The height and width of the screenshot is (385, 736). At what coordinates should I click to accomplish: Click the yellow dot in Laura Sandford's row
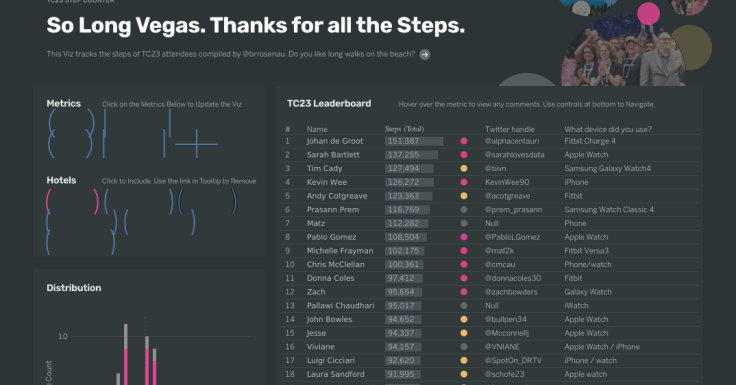pos(464,374)
